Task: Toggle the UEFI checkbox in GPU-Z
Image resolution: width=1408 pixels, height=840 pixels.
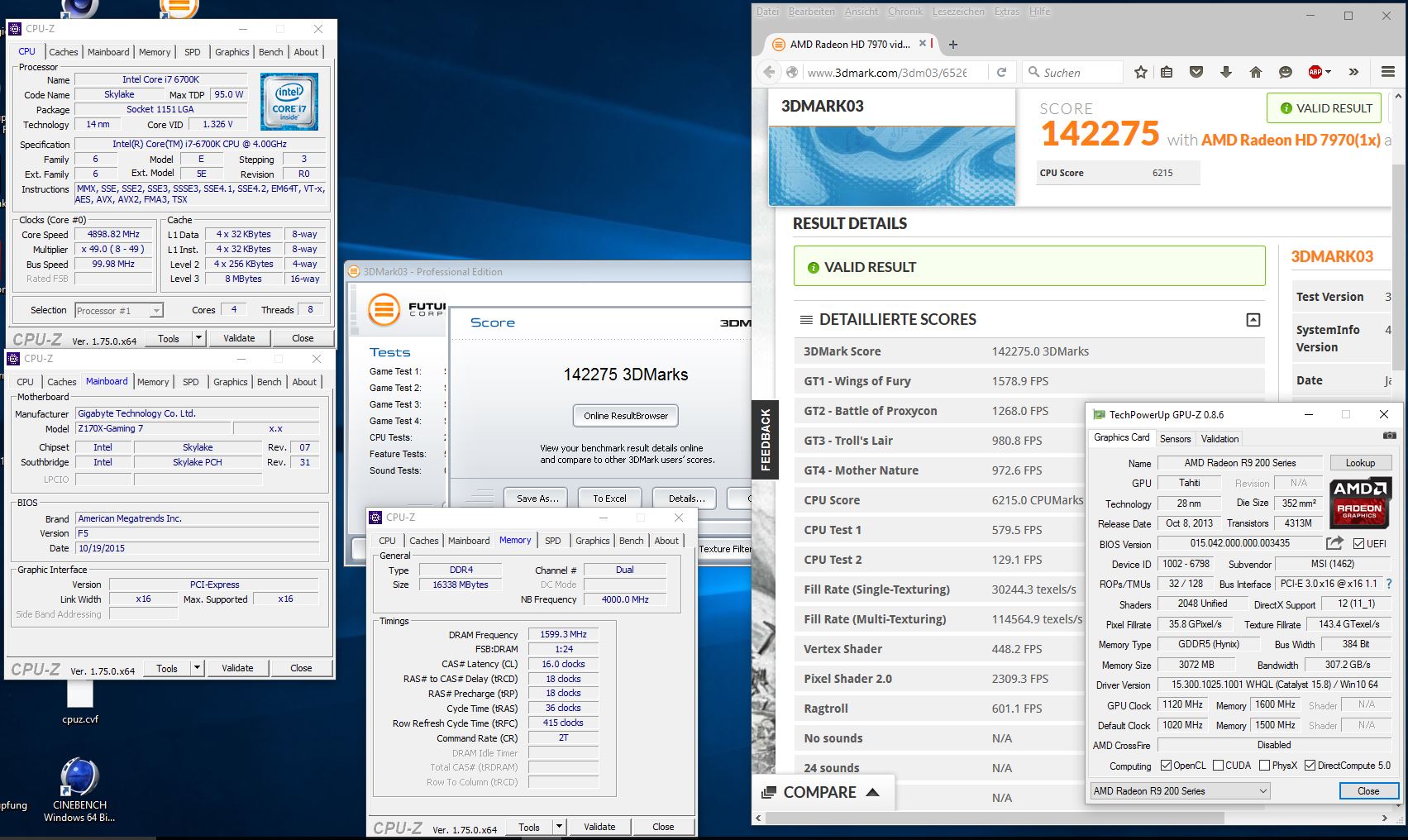Action: click(1358, 543)
